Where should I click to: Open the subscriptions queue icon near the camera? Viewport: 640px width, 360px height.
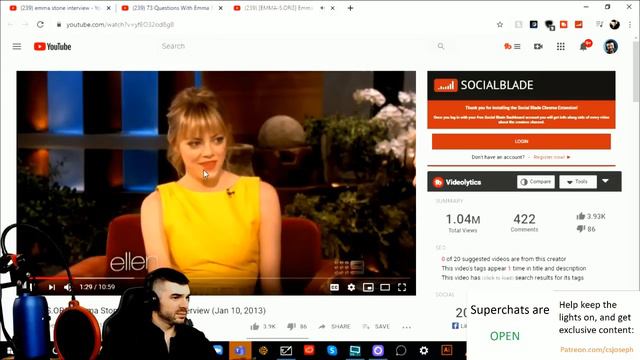512,47
